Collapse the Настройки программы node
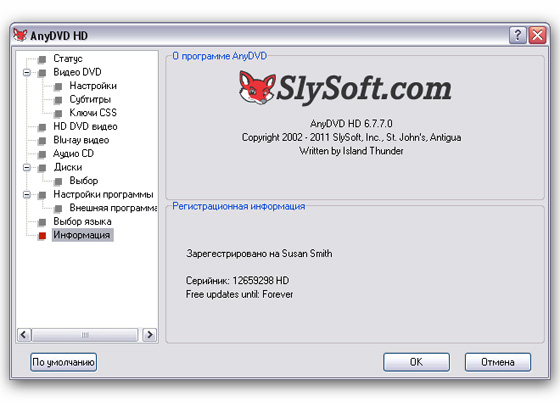Image resolution: width=560 pixels, height=402 pixels. coord(27,195)
